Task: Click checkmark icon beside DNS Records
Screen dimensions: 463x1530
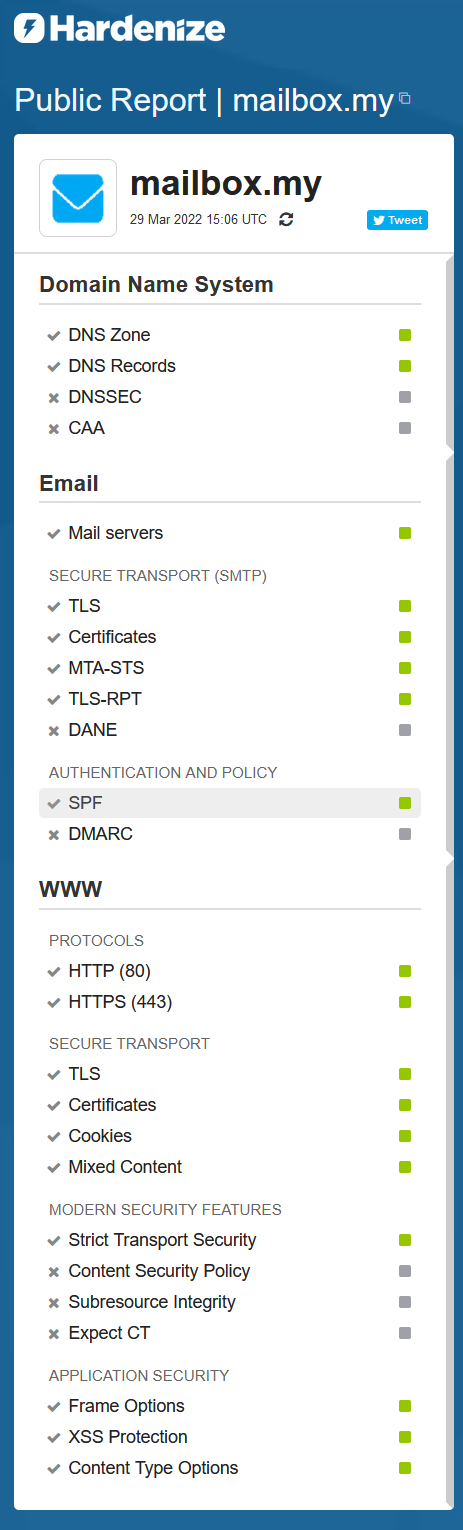Action: (54, 366)
